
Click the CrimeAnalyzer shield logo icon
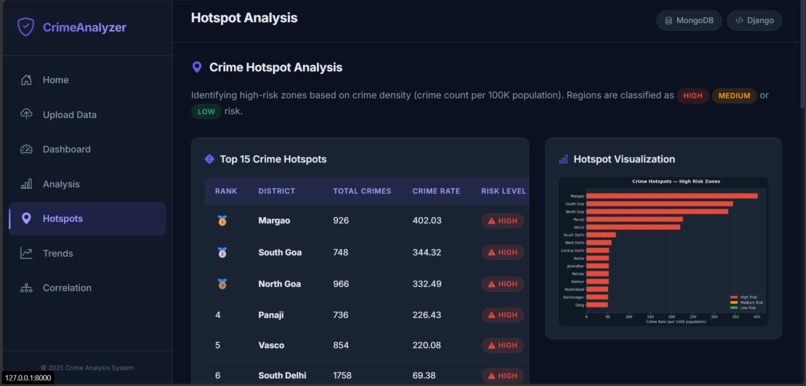coord(26,27)
